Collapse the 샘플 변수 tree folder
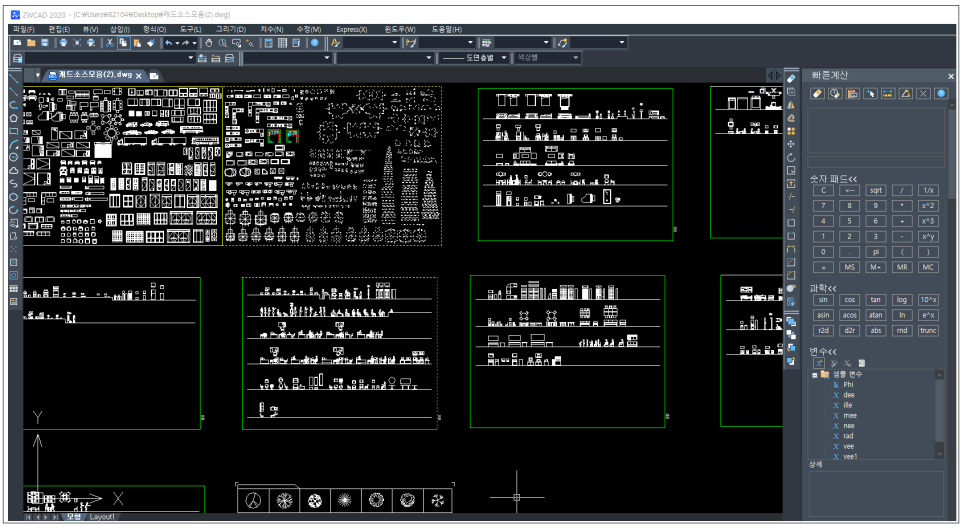This screenshot has width=966, height=529. coord(814,374)
